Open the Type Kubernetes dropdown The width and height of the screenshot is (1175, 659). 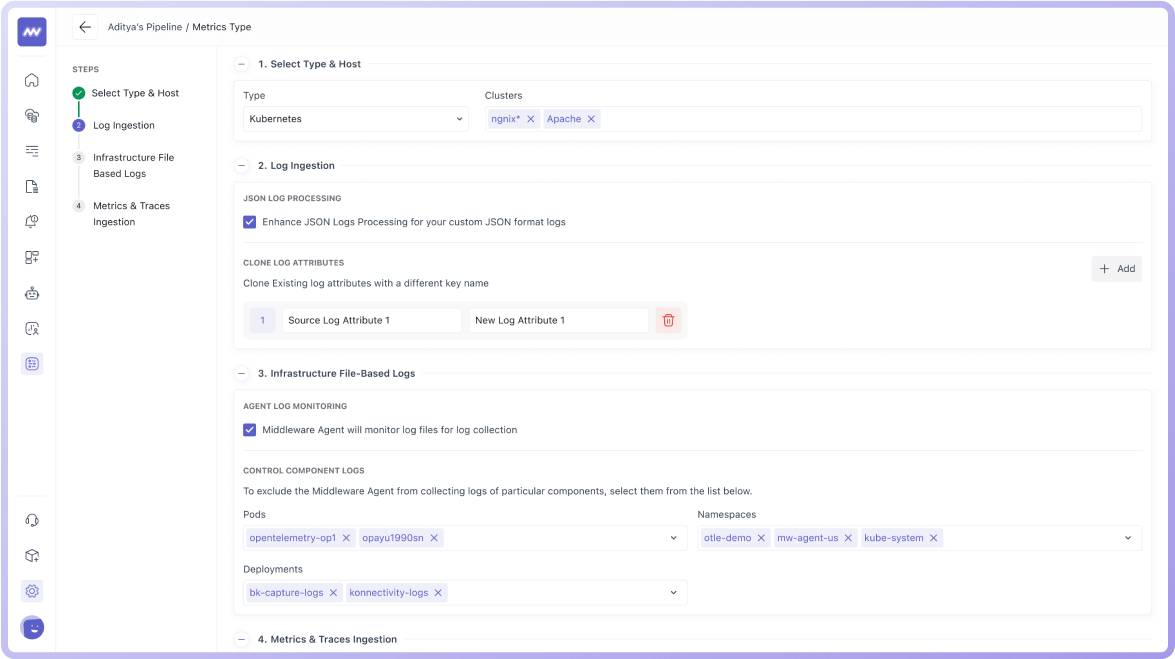pos(355,119)
